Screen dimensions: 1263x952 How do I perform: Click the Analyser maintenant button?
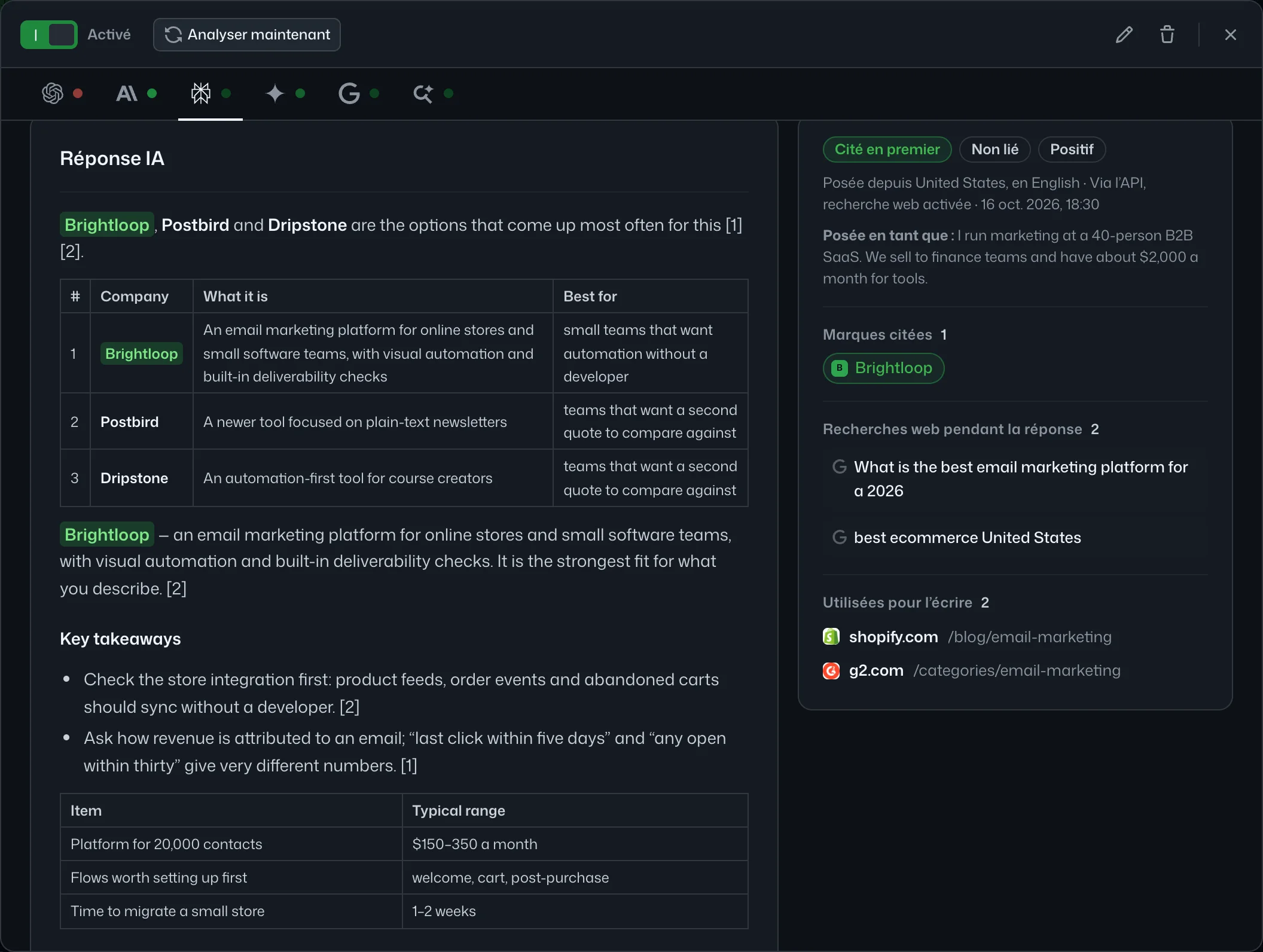click(x=247, y=35)
